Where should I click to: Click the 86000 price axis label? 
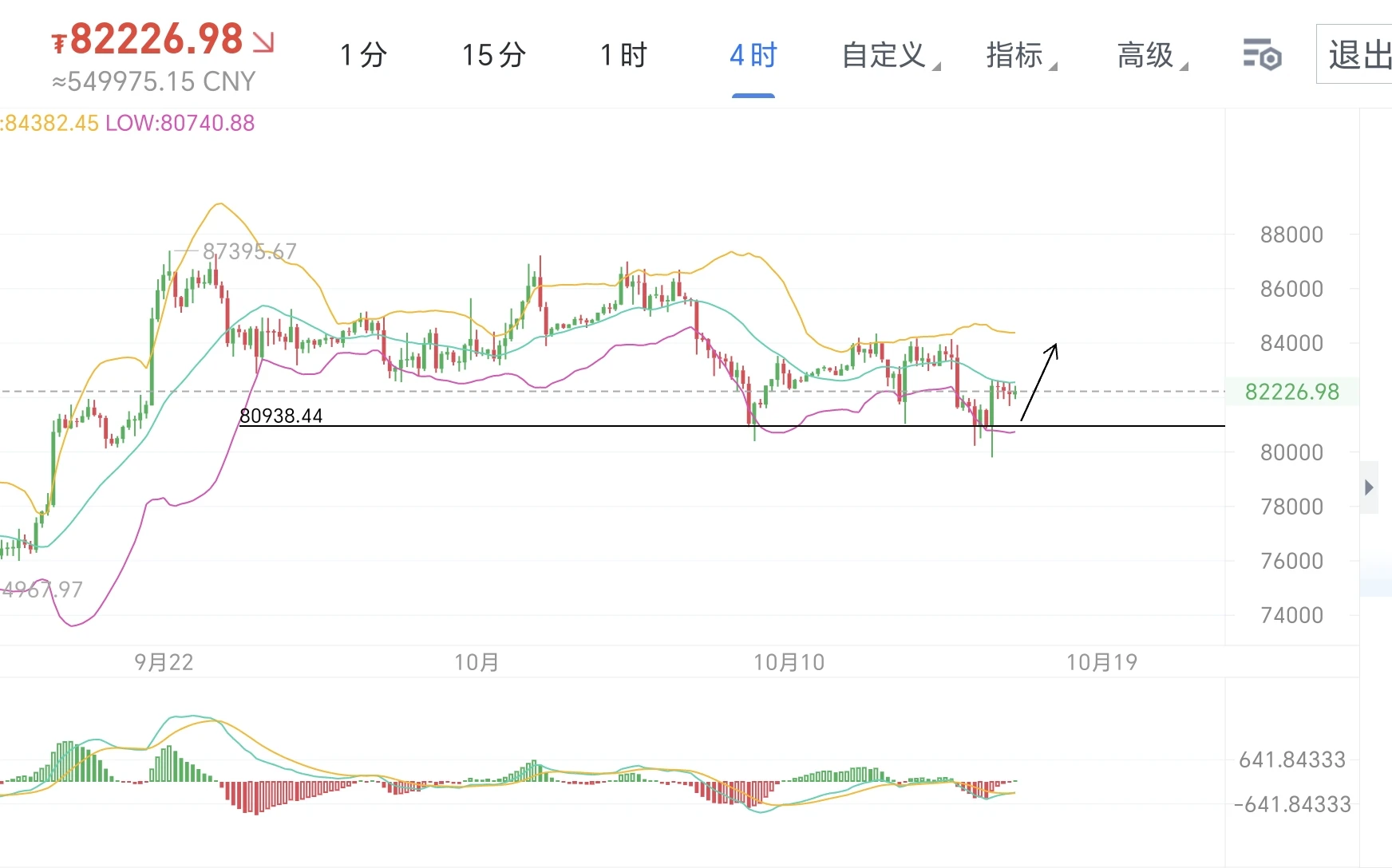tap(1291, 289)
